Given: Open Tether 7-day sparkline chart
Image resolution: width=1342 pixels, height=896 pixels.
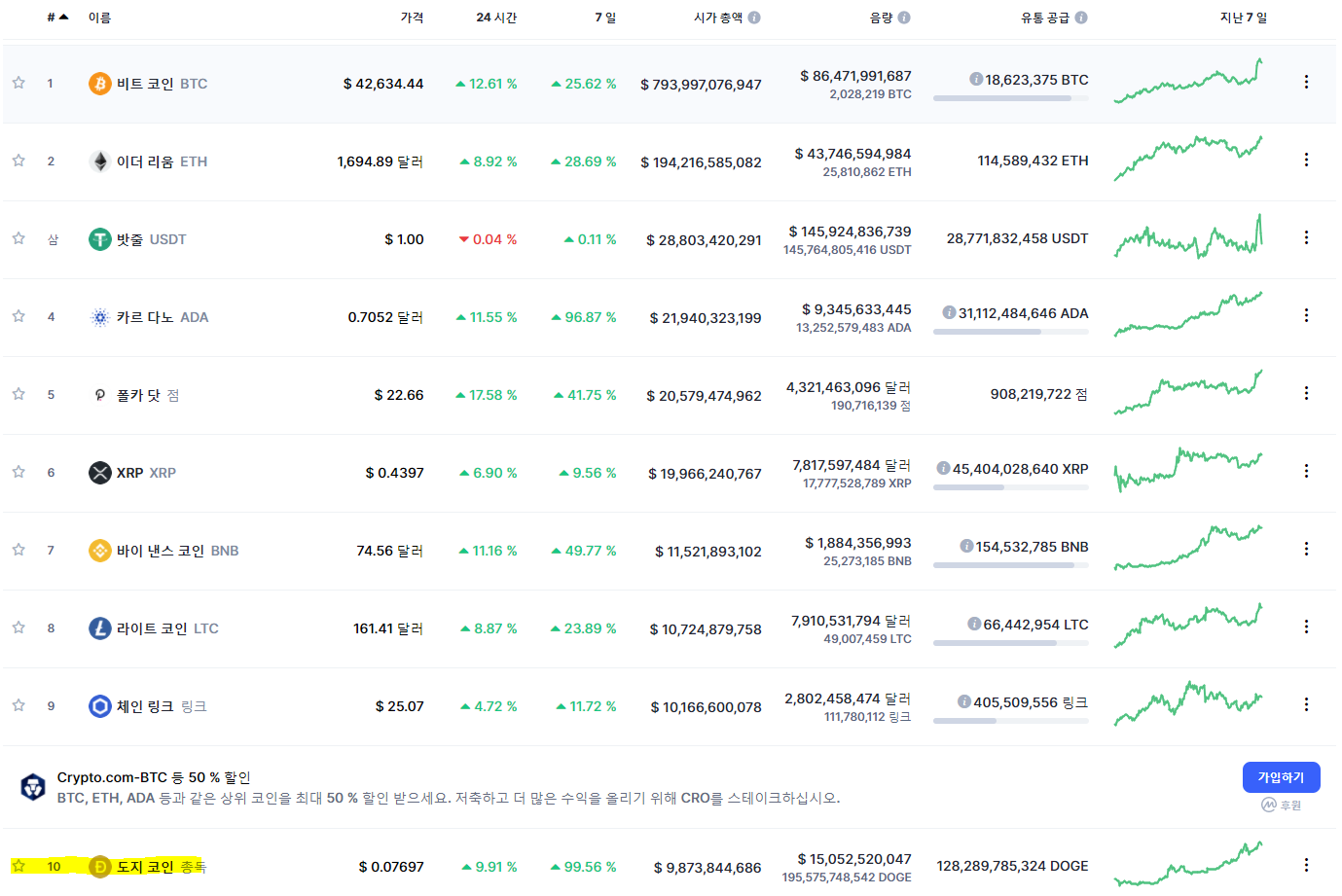Looking at the screenshot, I should 1188,236.
